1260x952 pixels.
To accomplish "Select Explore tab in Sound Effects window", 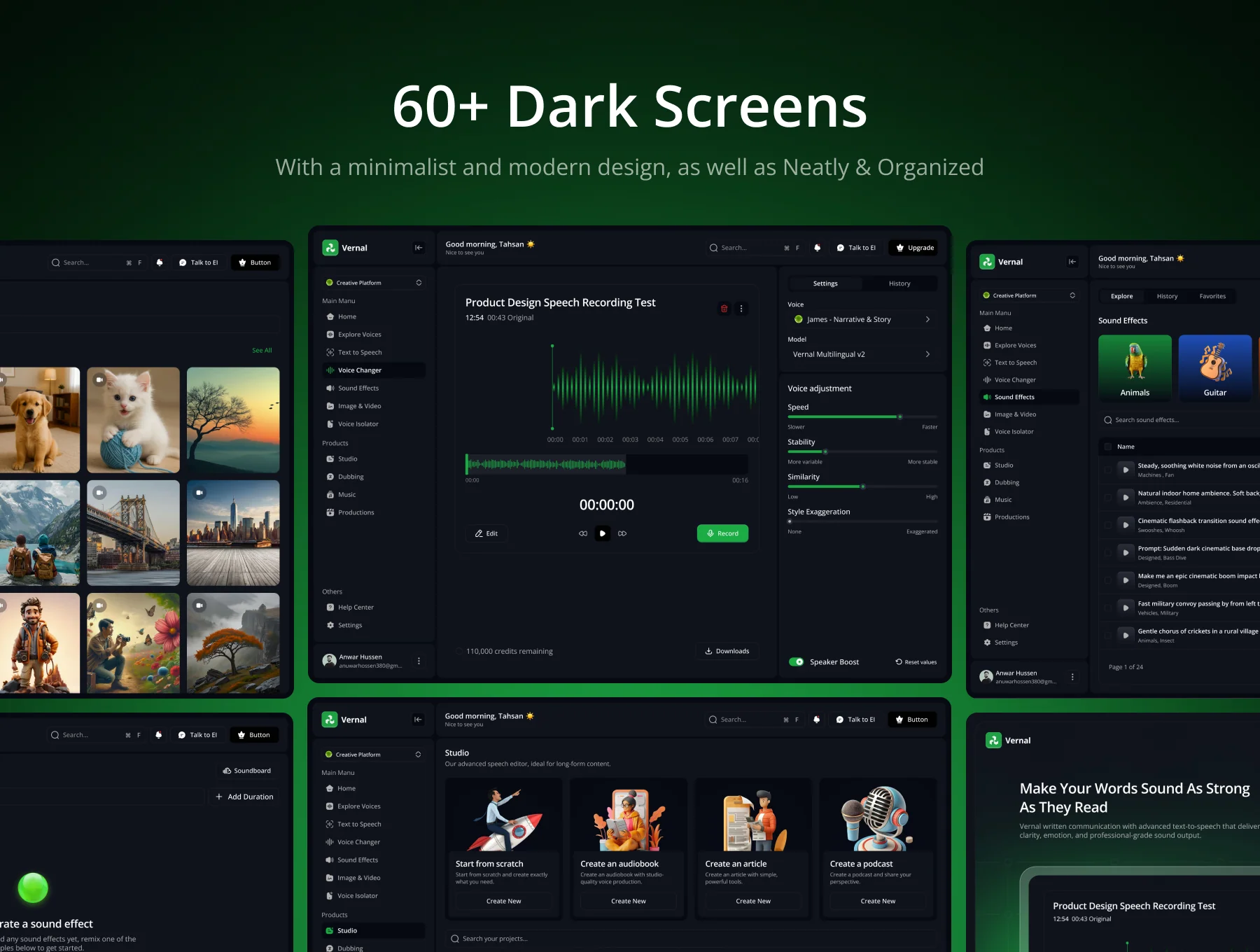I will point(1121,296).
